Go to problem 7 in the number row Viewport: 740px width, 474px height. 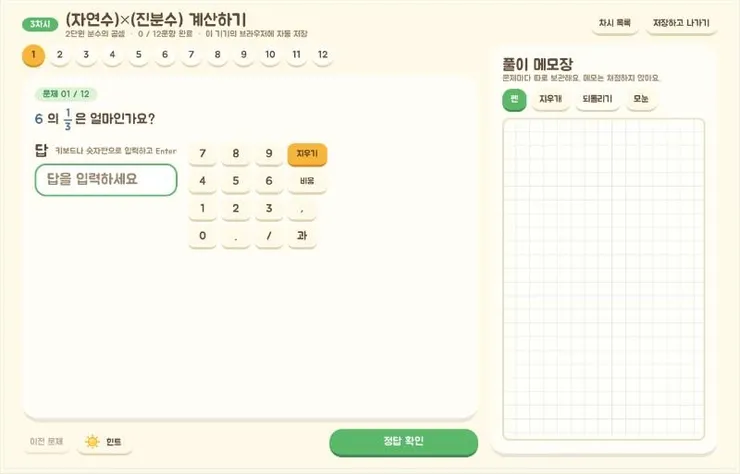(191, 55)
